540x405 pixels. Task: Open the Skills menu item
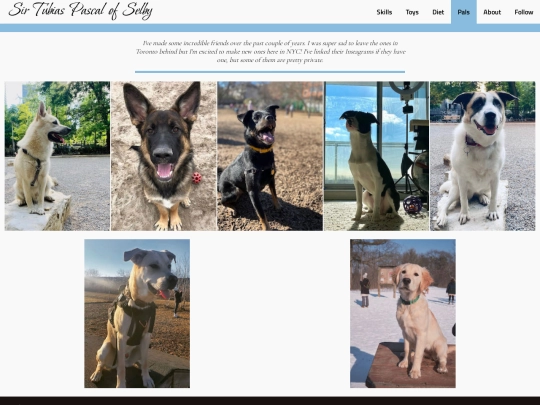(384, 12)
